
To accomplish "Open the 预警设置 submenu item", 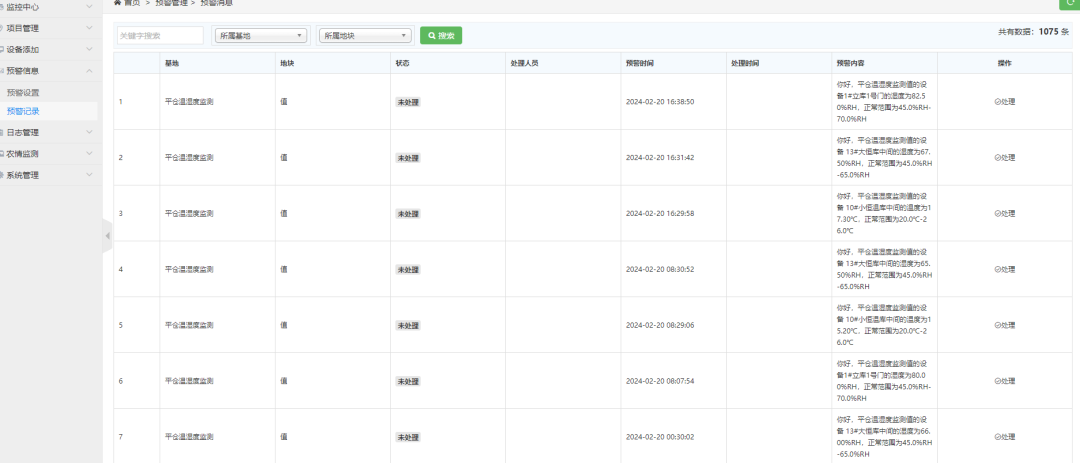I will [23, 92].
